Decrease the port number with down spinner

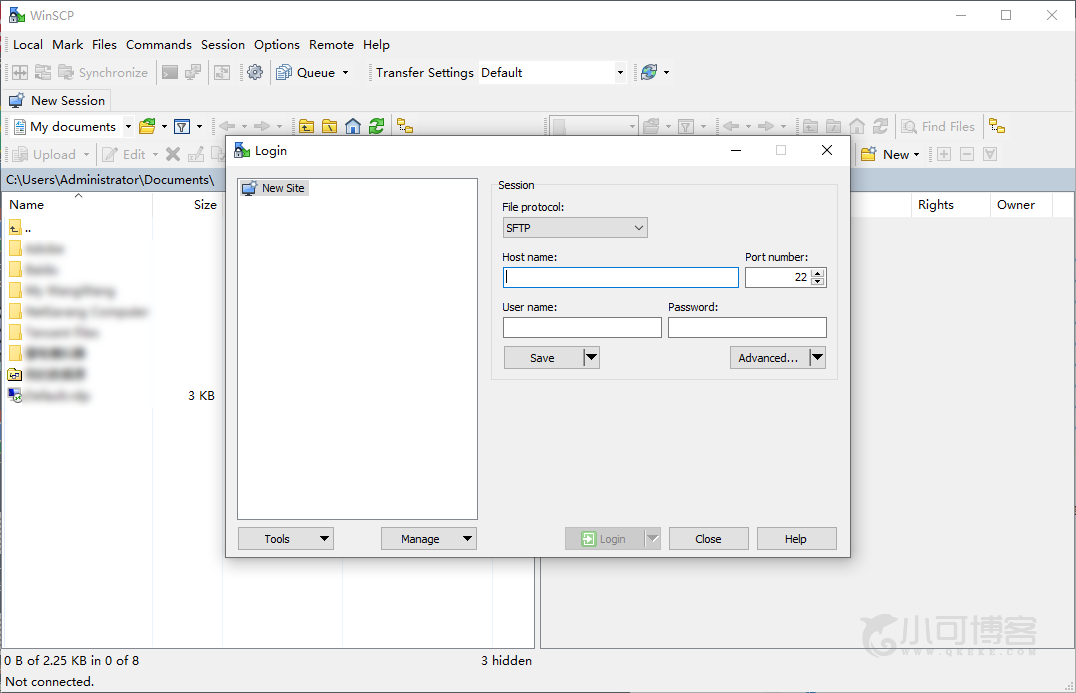pyautogui.click(x=817, y=281)
